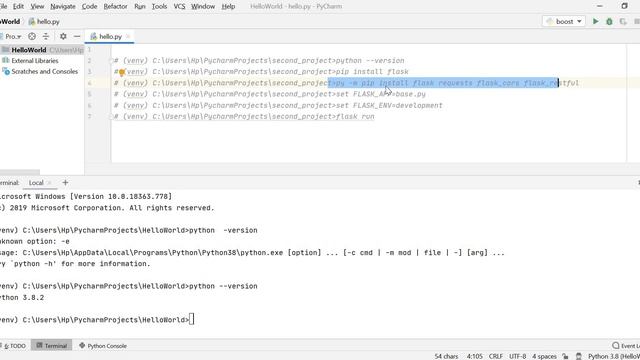This screenshot has height=360, width=640.
Task: Open the View menu
Action: tap(37, 7)
